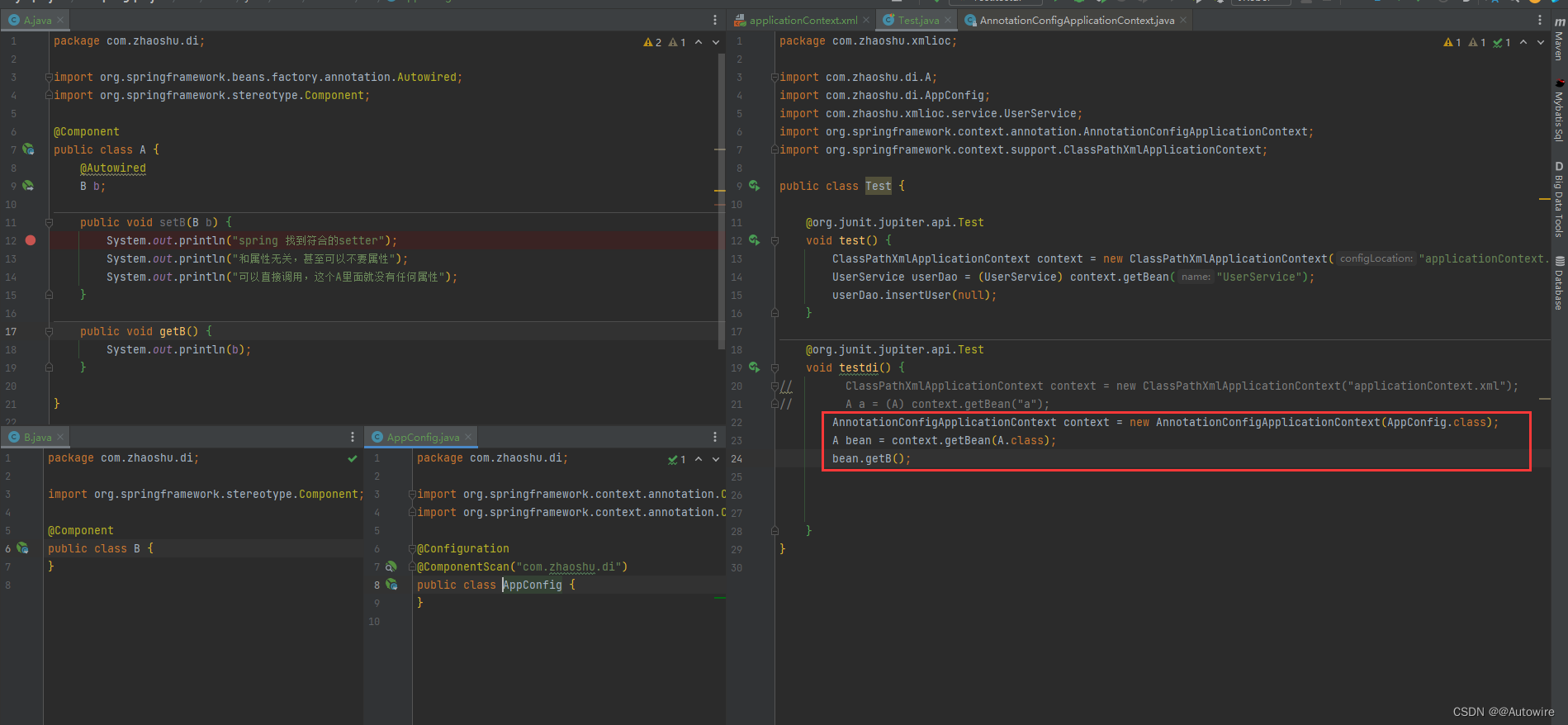The width and height of the screenshot is (1568, 725).
Task: Click autowired dependency gutter icon for B b
Action: [x=28, y=186]
